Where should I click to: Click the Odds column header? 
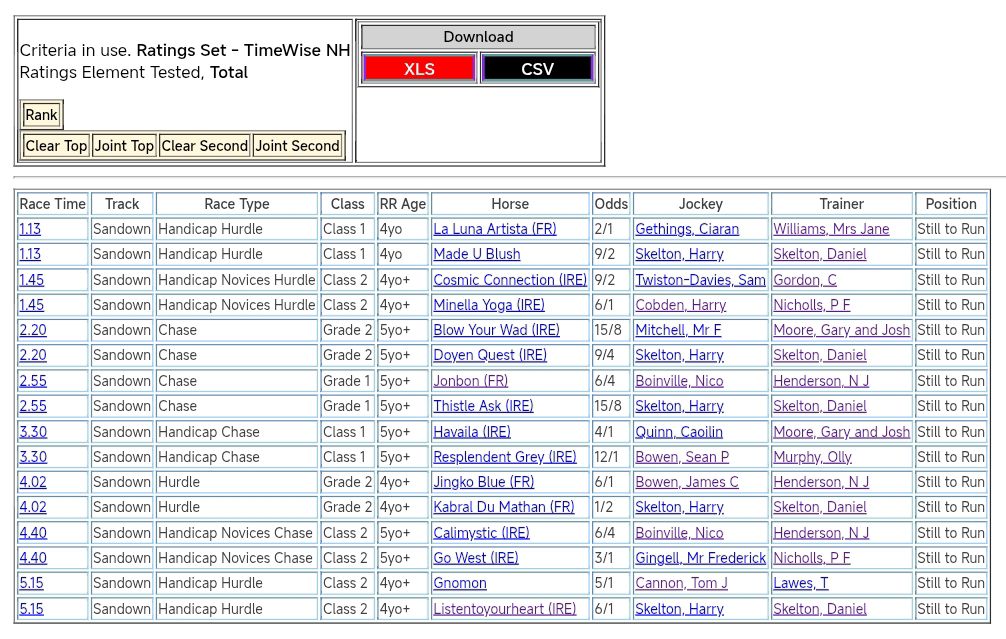point(611,204)
